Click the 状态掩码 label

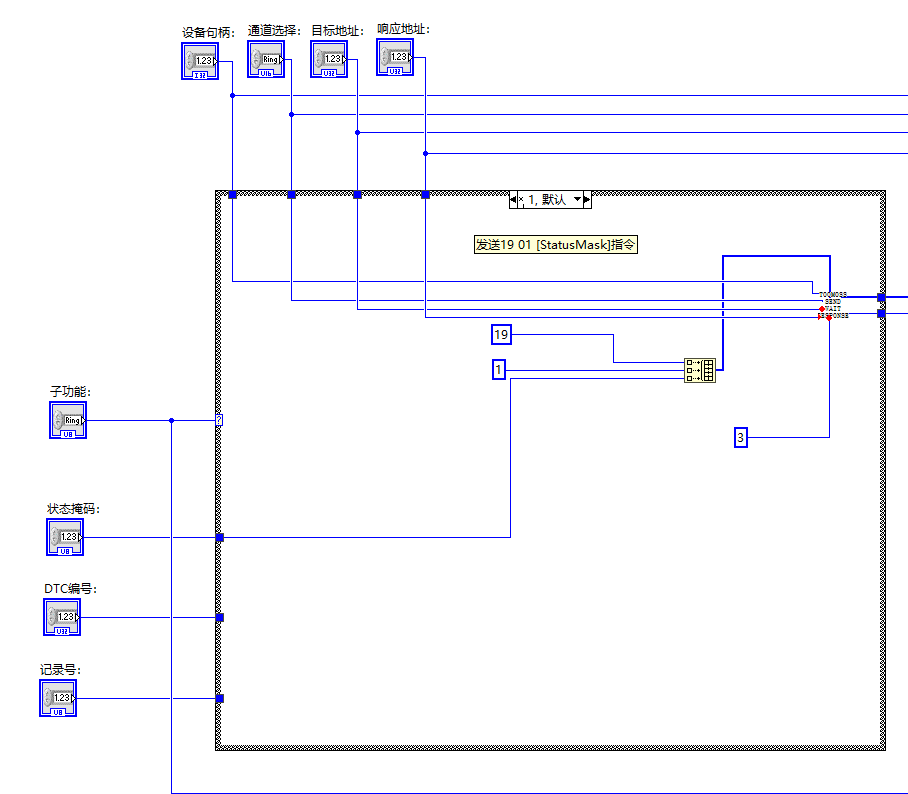click(74, 508)
